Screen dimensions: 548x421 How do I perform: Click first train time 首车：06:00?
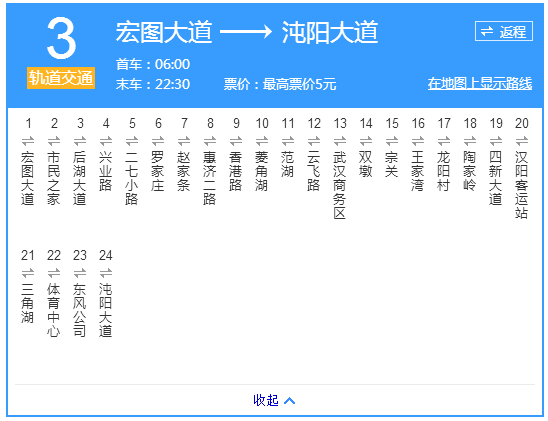coord(153,64)
